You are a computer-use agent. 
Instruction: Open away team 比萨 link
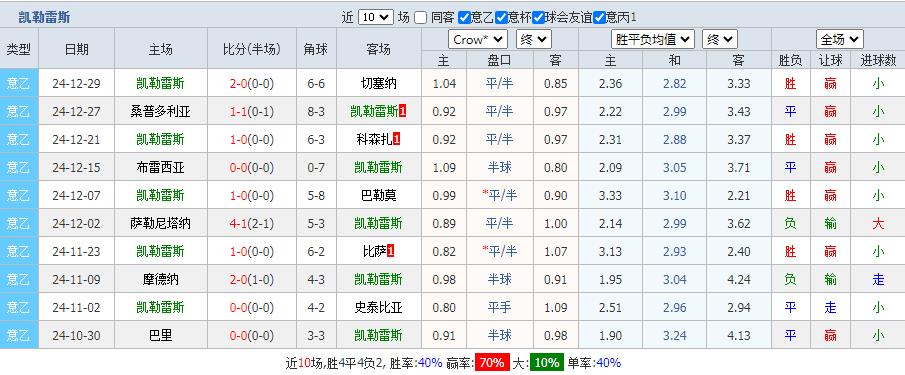coord(375,251)
